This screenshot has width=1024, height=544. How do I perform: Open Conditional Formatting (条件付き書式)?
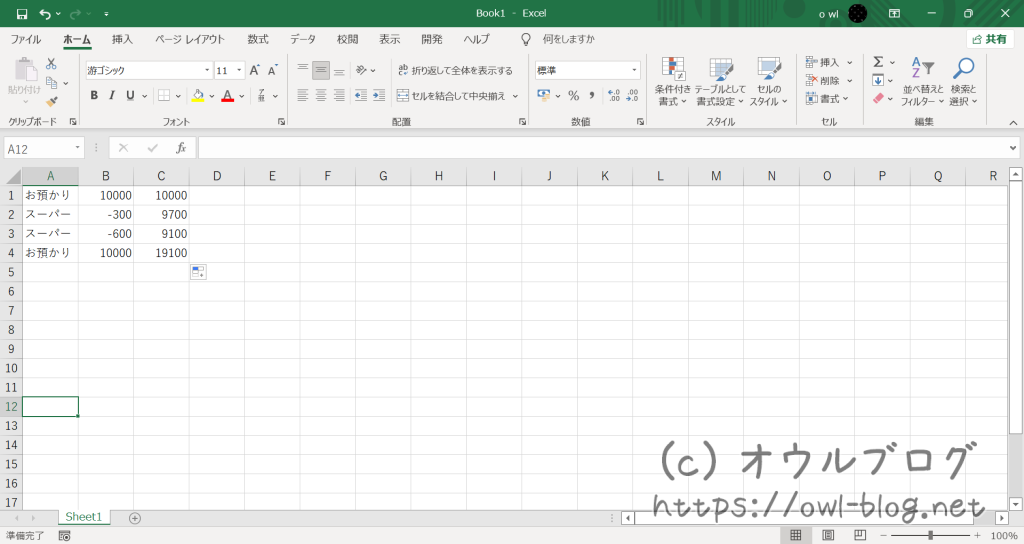(673, 82)
